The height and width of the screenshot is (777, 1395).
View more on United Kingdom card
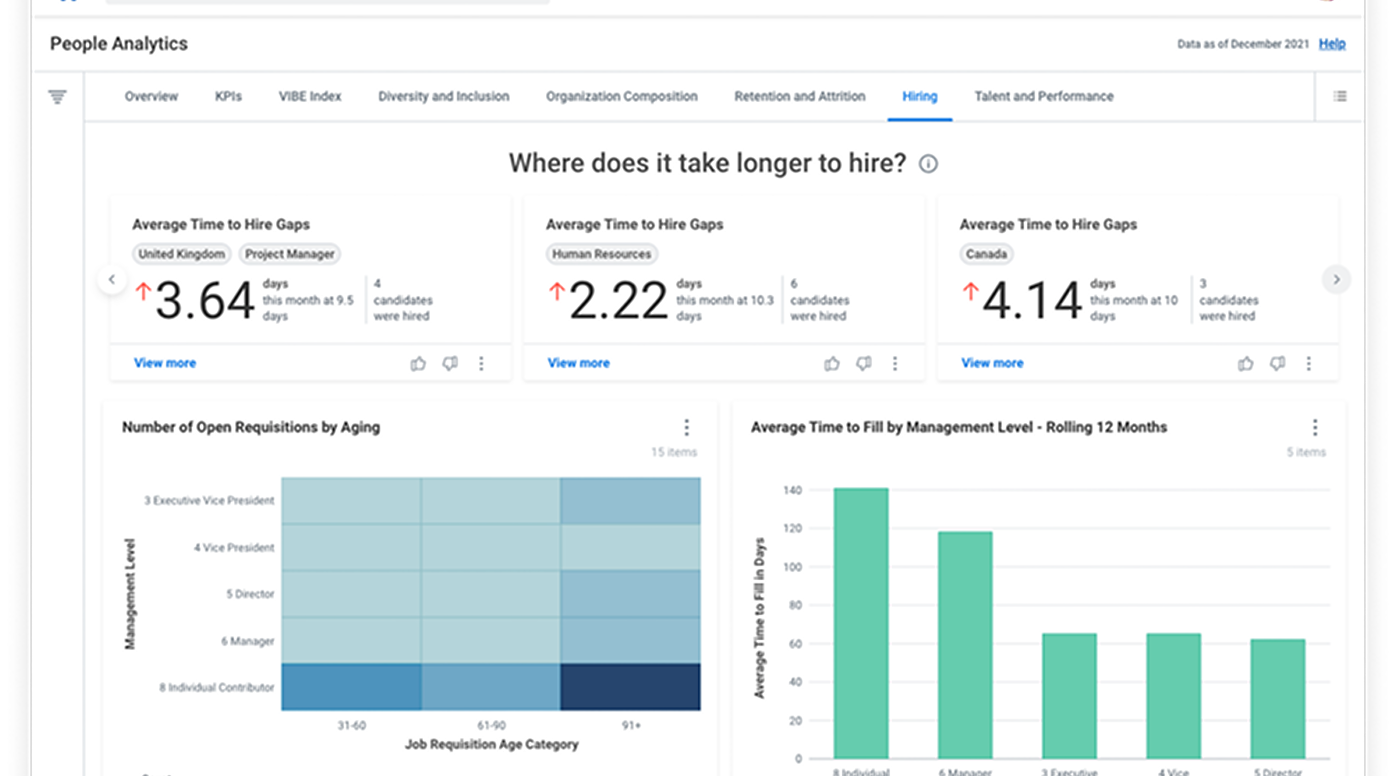tap(165, 363)
